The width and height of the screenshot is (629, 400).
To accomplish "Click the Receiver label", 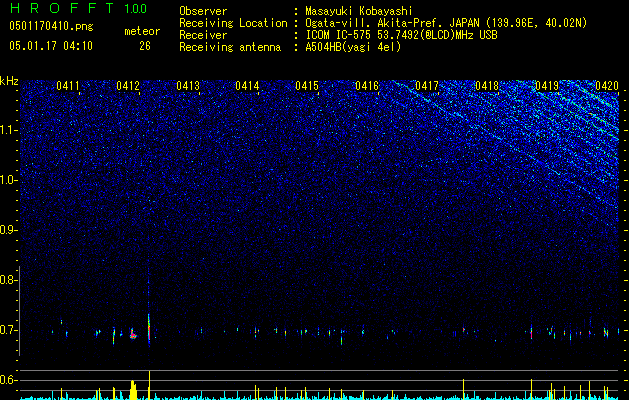I will (203, 35).
